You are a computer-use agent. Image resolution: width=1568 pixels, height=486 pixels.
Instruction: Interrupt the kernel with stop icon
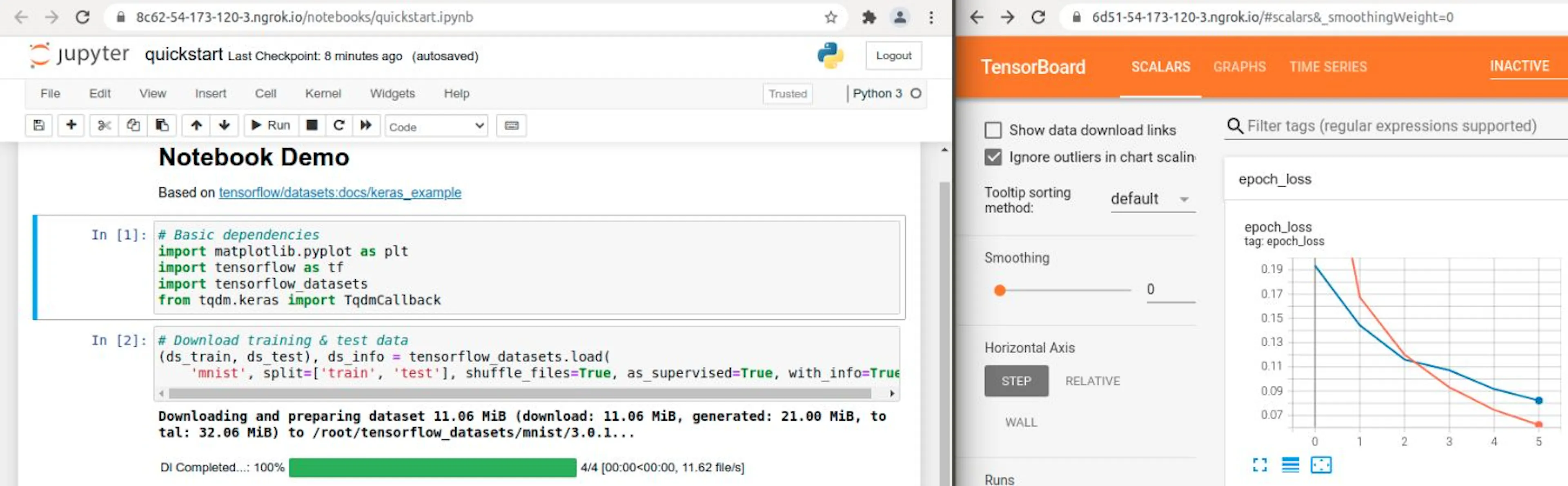tap(312, 125)
